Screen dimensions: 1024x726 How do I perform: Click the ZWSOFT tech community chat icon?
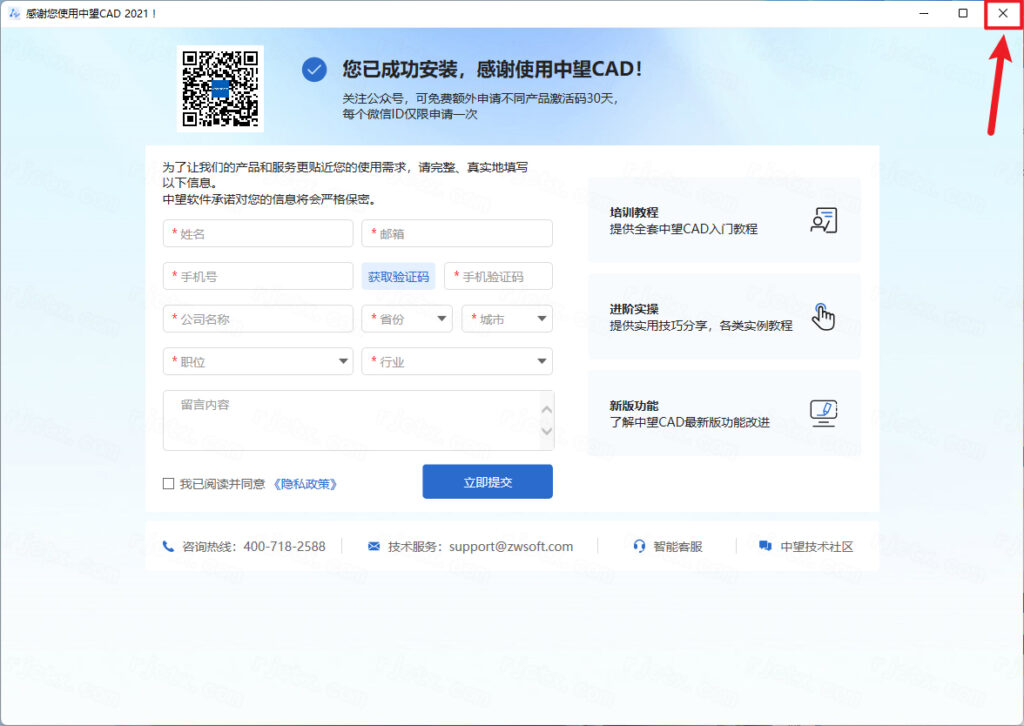[765, 546]
